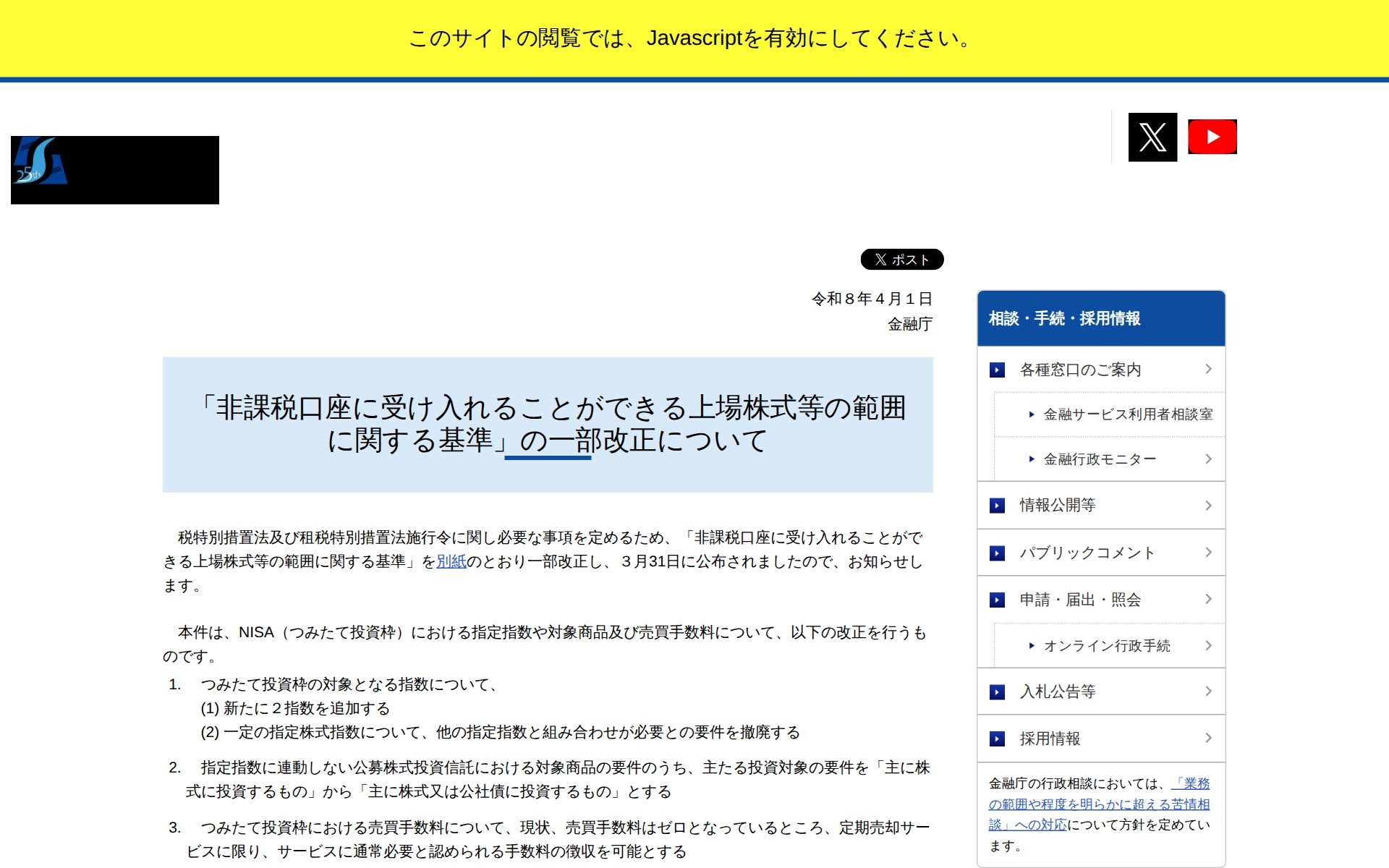Open the X (Twitter) social media icon
The height and width of the screenshot is (868, 1389).
point(1152,136)
